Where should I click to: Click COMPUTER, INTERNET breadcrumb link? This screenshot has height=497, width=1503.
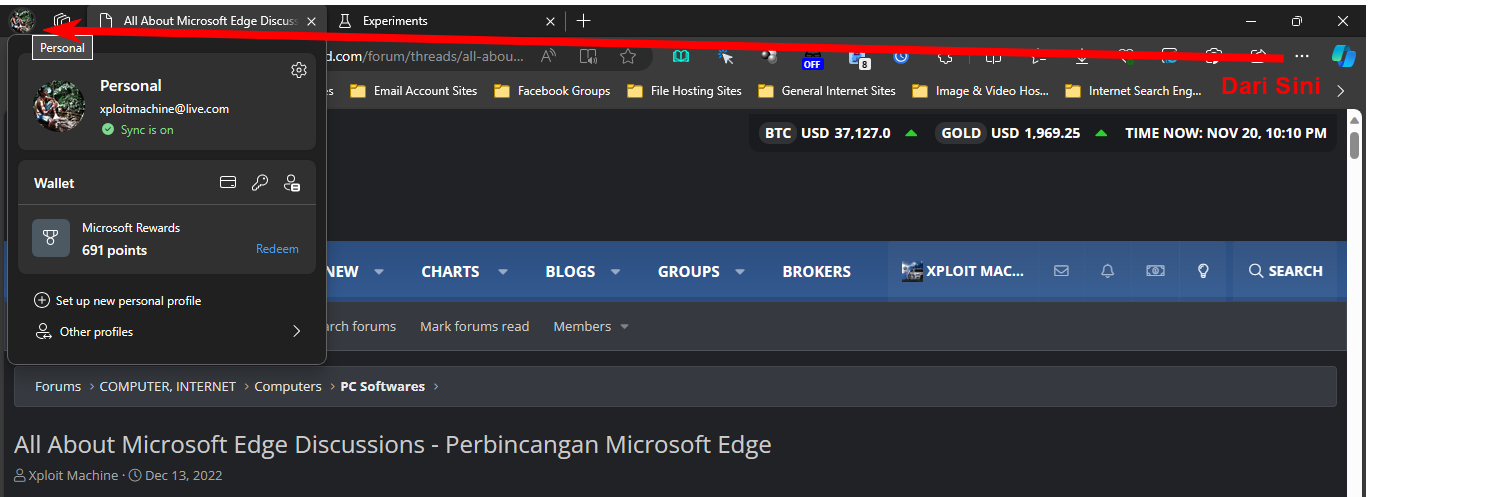168,386
